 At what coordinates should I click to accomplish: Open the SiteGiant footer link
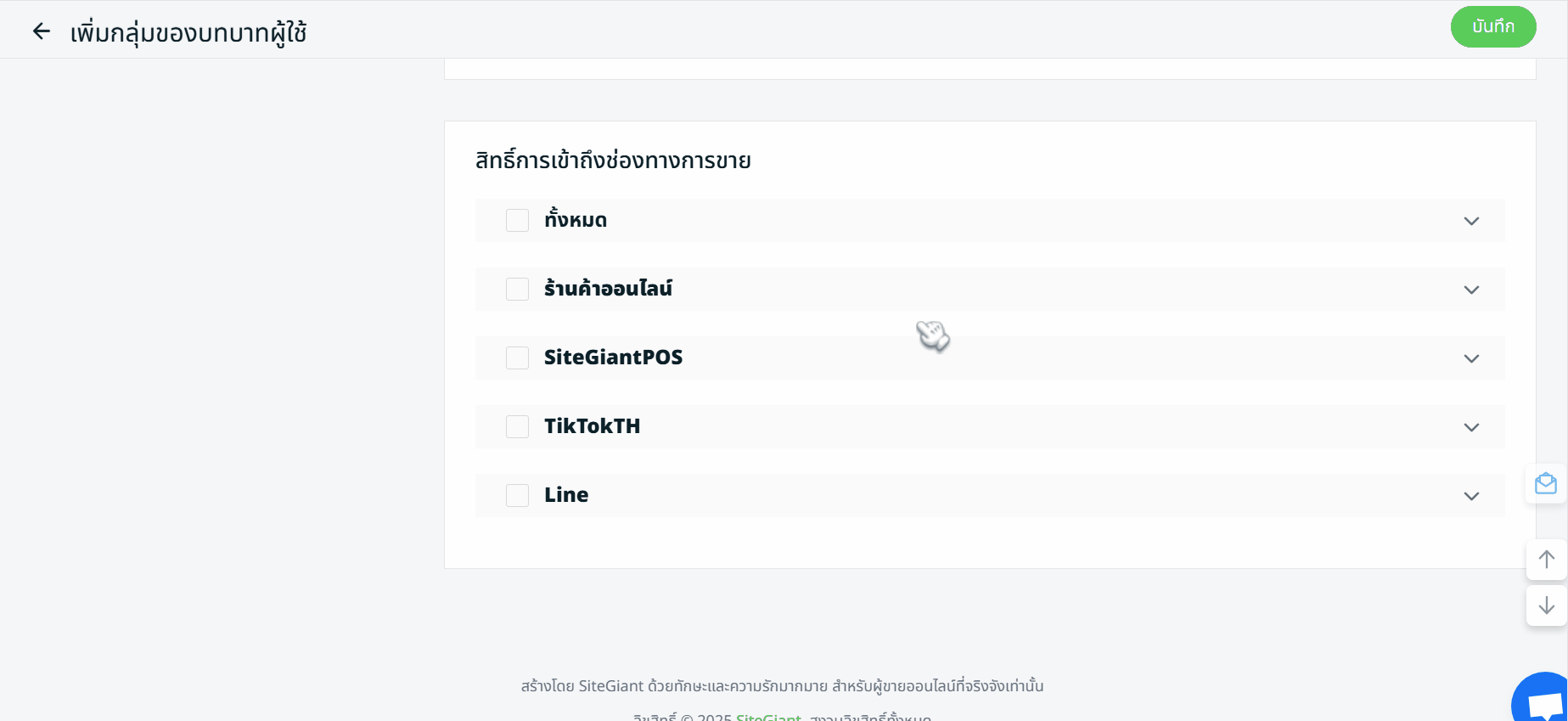point(768,717)
